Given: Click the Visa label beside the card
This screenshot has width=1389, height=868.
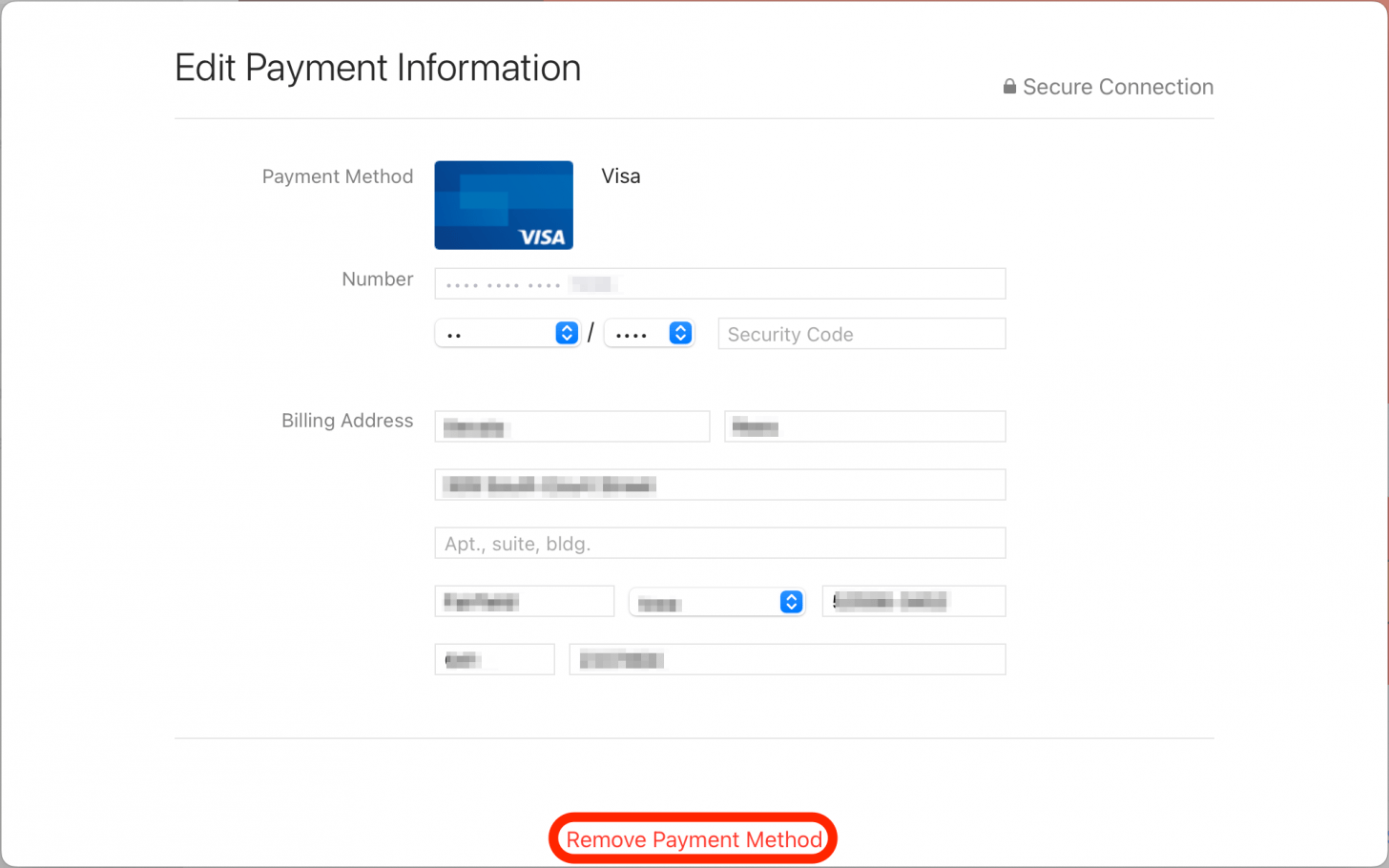Looking at the screenshot, I should pyautogui.click(x=620, y=176).
